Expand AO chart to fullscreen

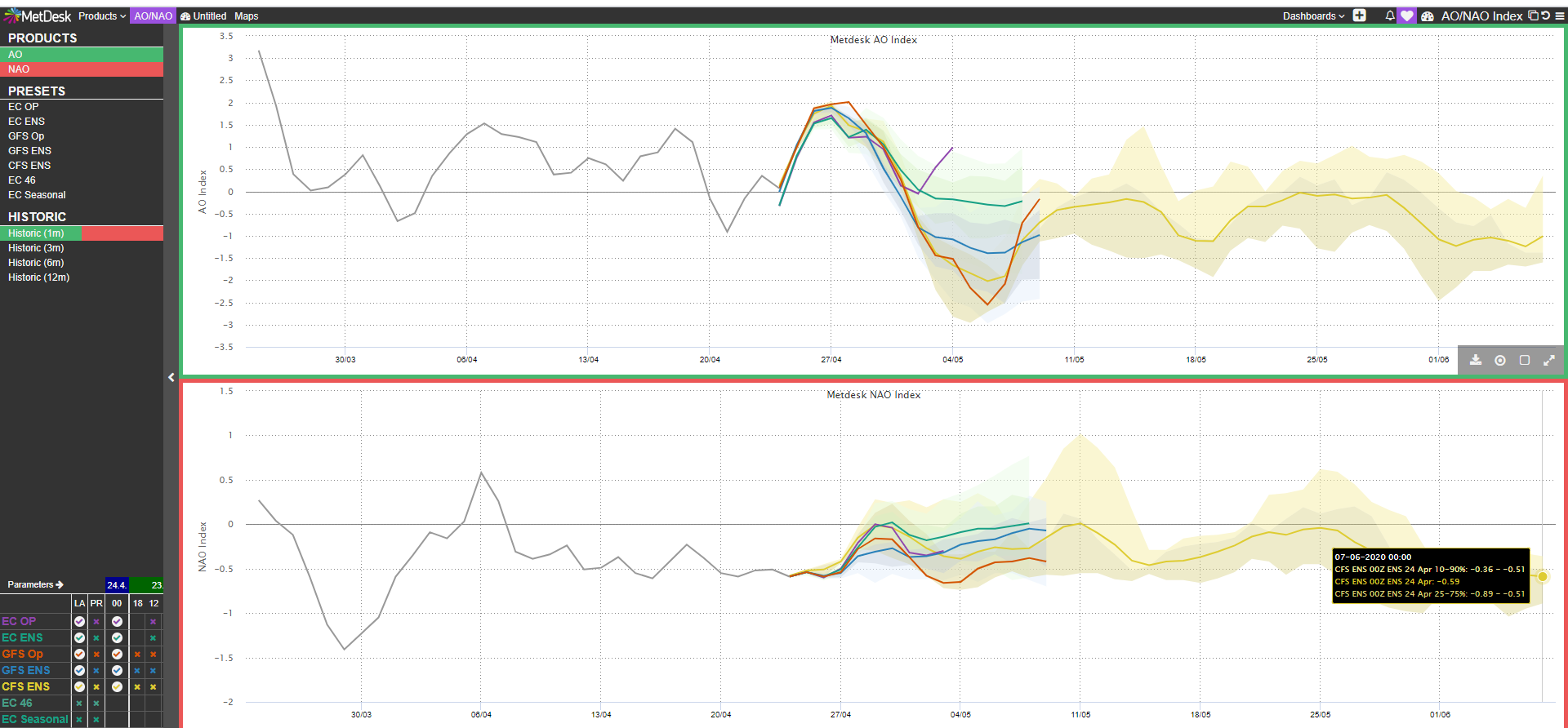pos(1549,360)
